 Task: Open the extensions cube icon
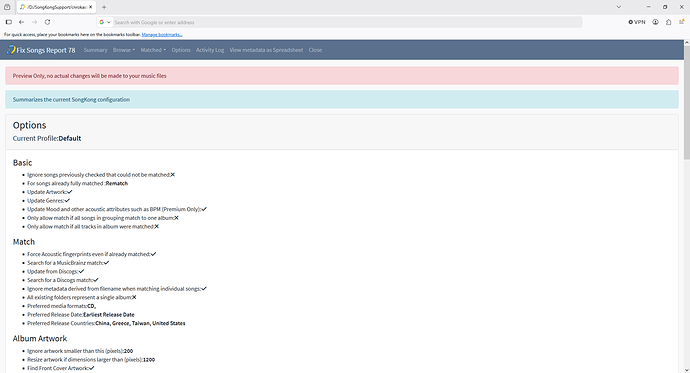pos(668,22)
